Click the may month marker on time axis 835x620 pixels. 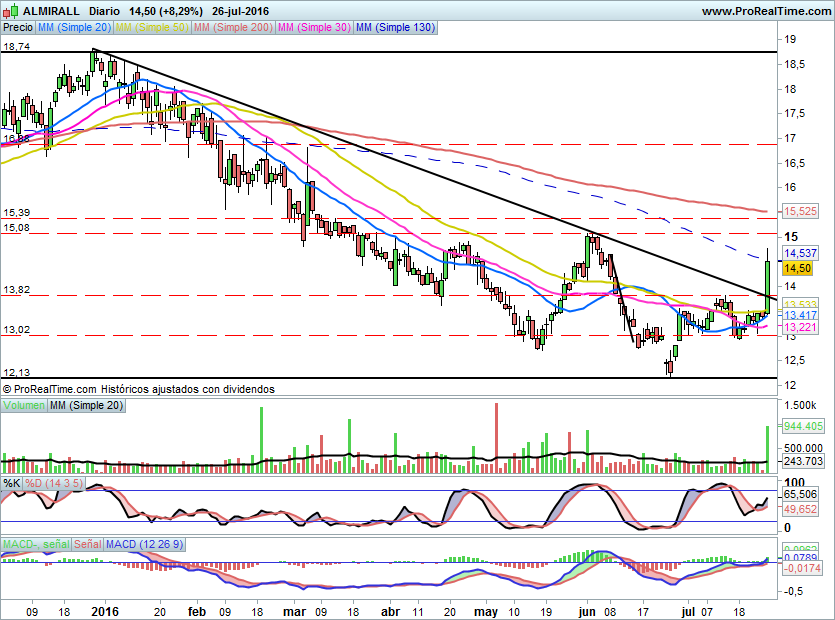pos(486,611)
